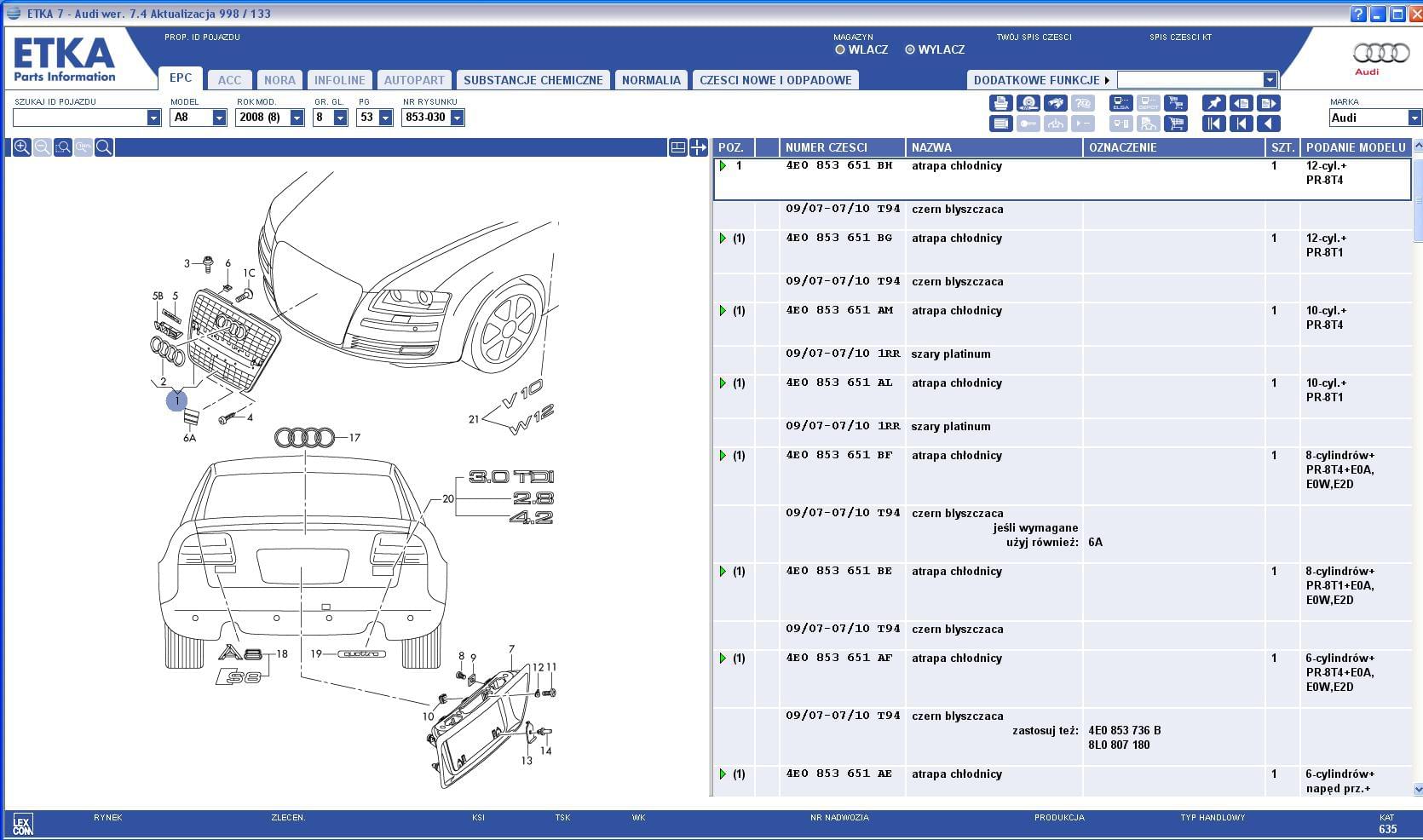The height and width of the screenshot is (840, 1423).
Task: Click zoom-to-selection magnifier icon
Action: (63, 147)
